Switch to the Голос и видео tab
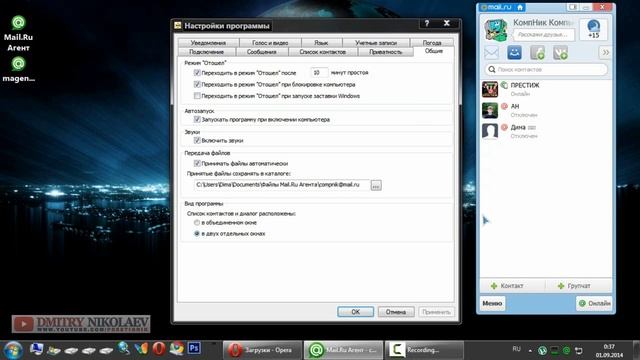 270,42
